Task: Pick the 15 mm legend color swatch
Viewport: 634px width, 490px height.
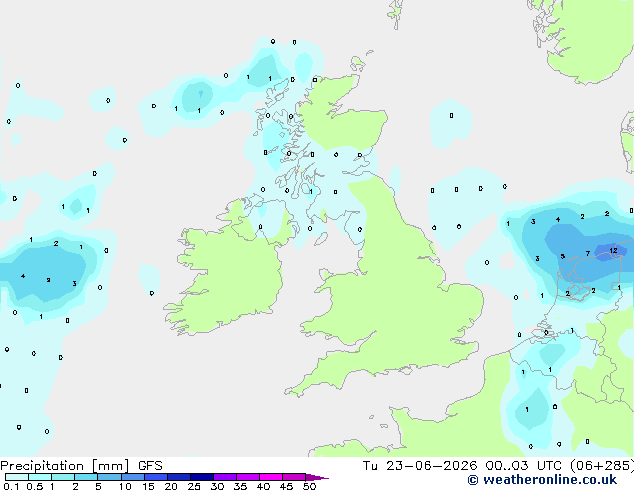Action: pyautogui.click(x=155, y=477)
